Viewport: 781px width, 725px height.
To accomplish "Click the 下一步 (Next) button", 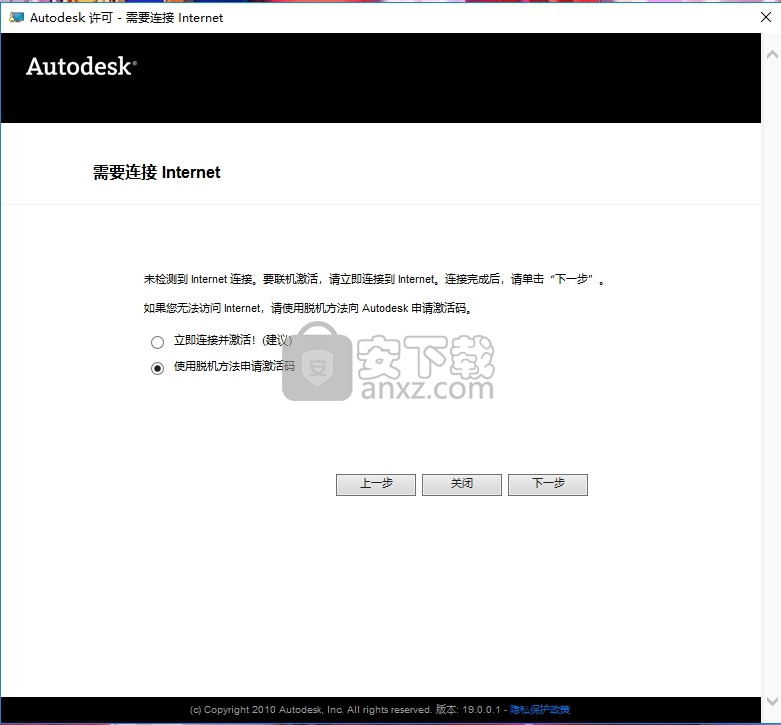I will (548, 484).
